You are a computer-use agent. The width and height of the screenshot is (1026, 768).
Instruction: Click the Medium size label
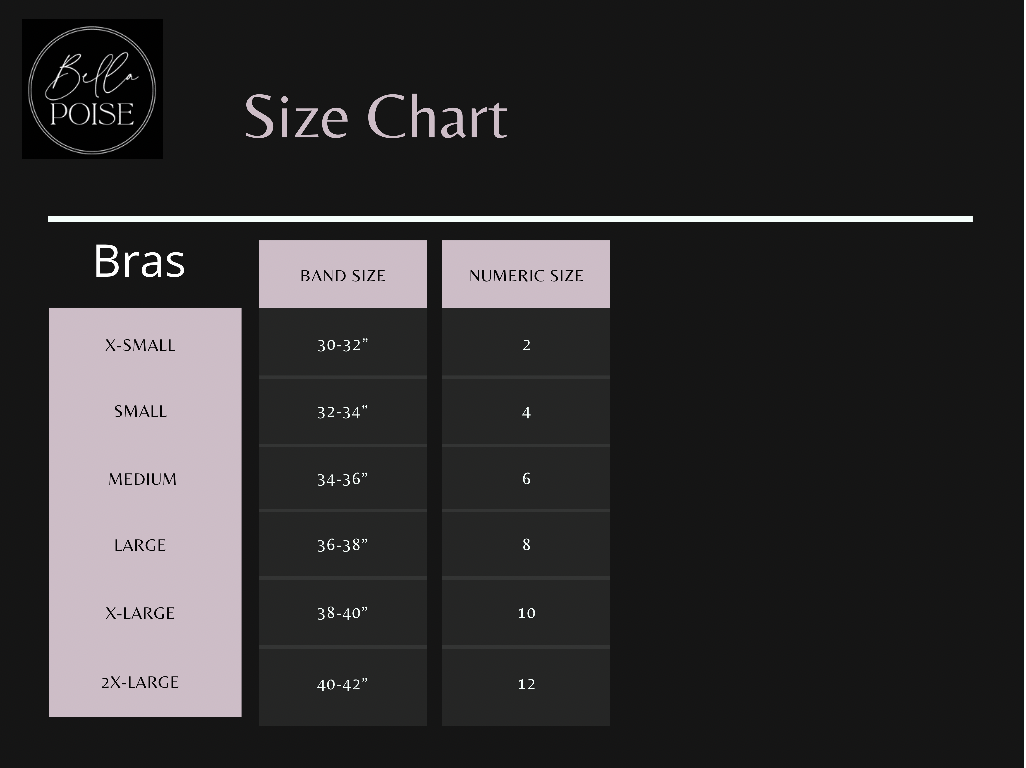pos(142,479)
